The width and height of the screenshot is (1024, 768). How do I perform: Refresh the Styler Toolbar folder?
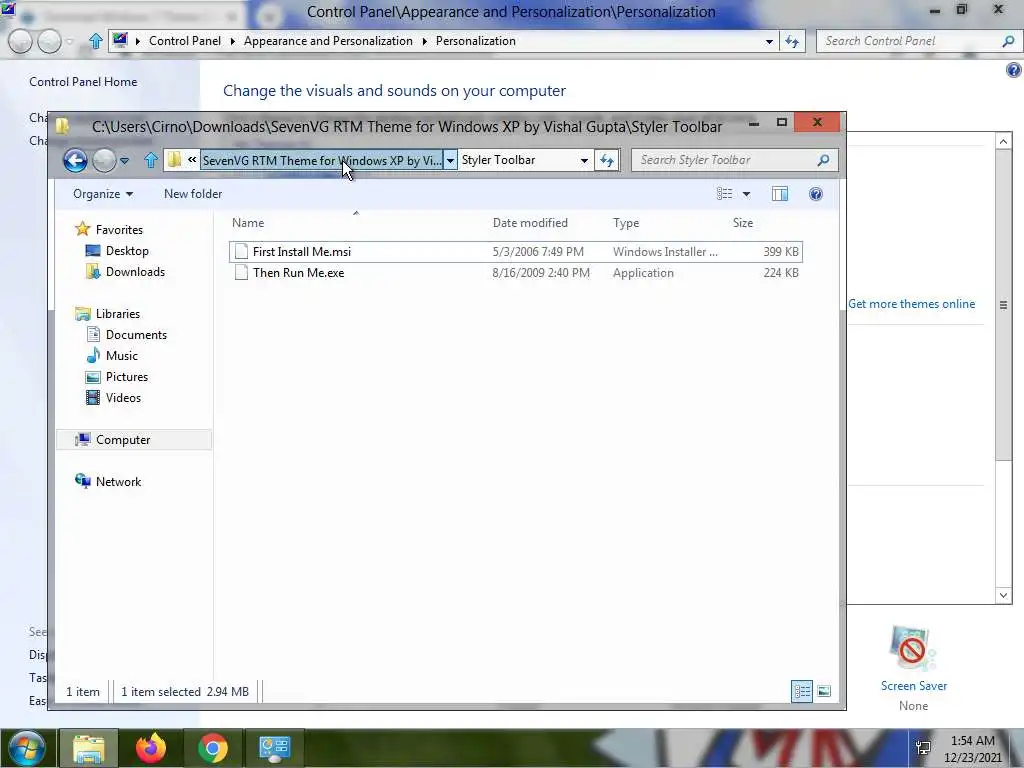(x=607, y=160)
